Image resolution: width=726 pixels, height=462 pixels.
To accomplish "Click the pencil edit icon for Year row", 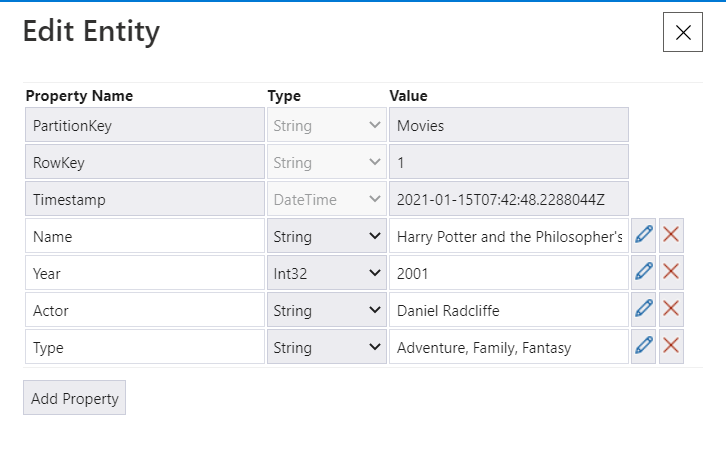I will tap(644, 273).
